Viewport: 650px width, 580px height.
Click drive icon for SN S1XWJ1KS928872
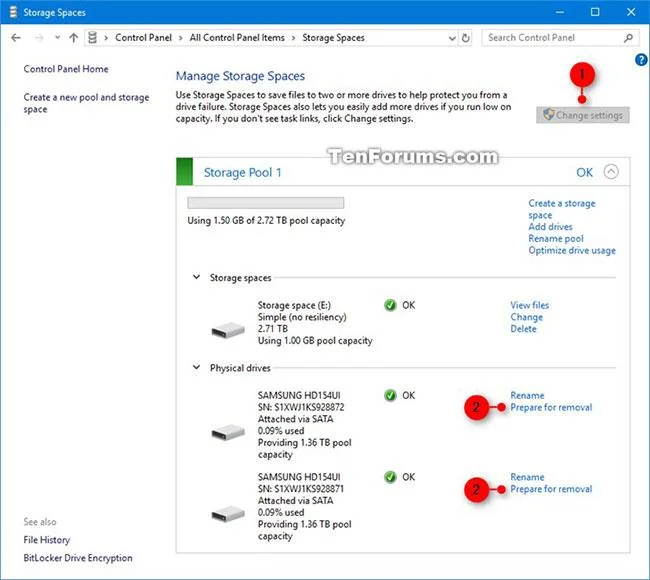(228, 432)
